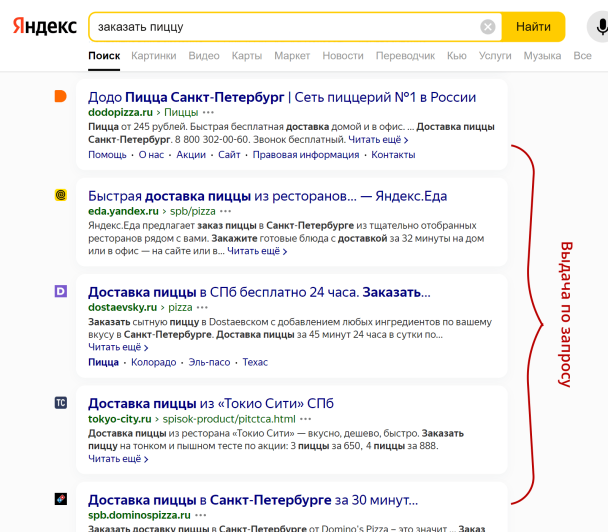The image size is (608, 532).
Task: Click the Dodo Pizza orange favicon
Action: (60, 96)
